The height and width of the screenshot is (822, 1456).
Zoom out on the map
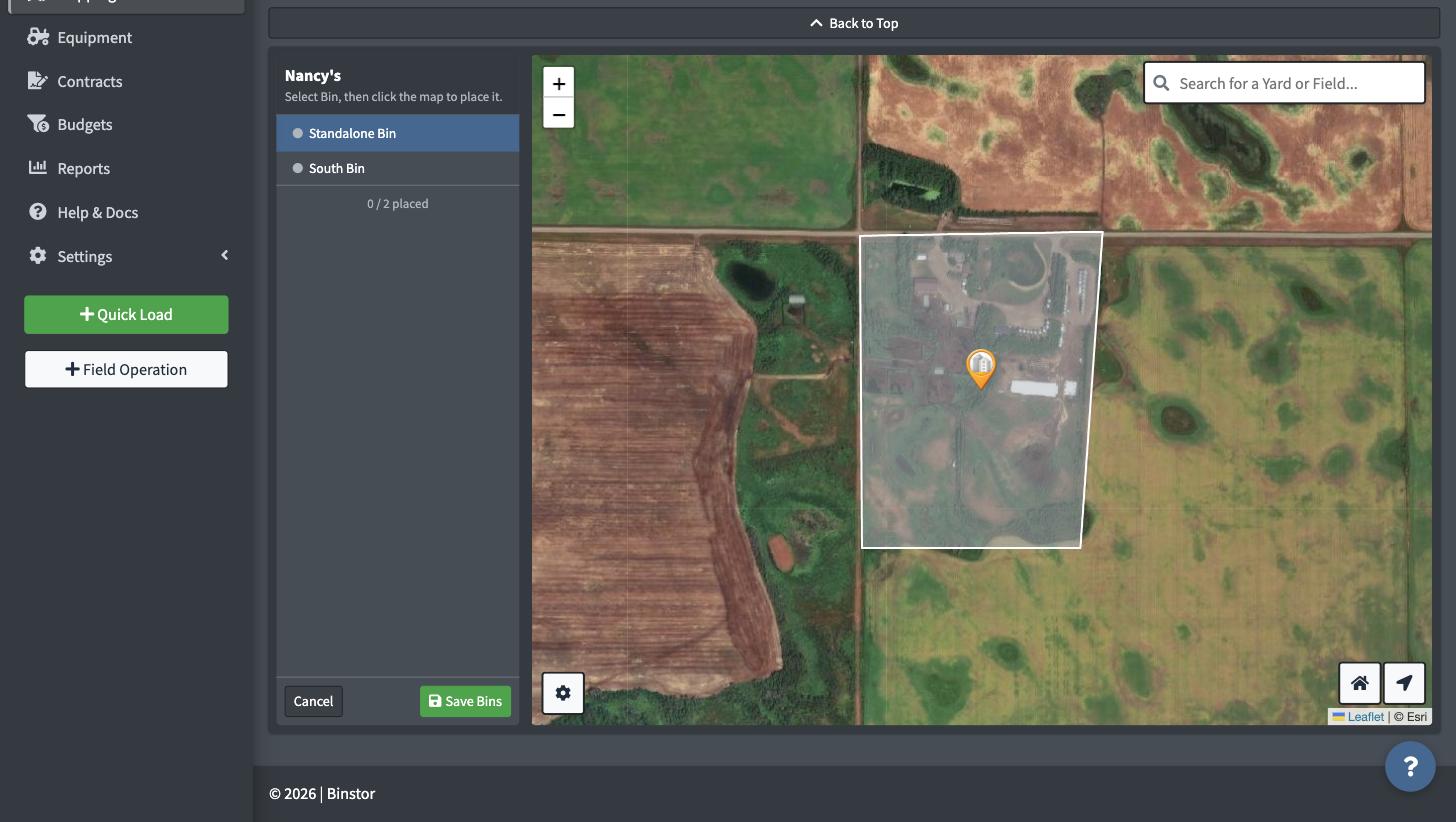click(x=558, y=114)
